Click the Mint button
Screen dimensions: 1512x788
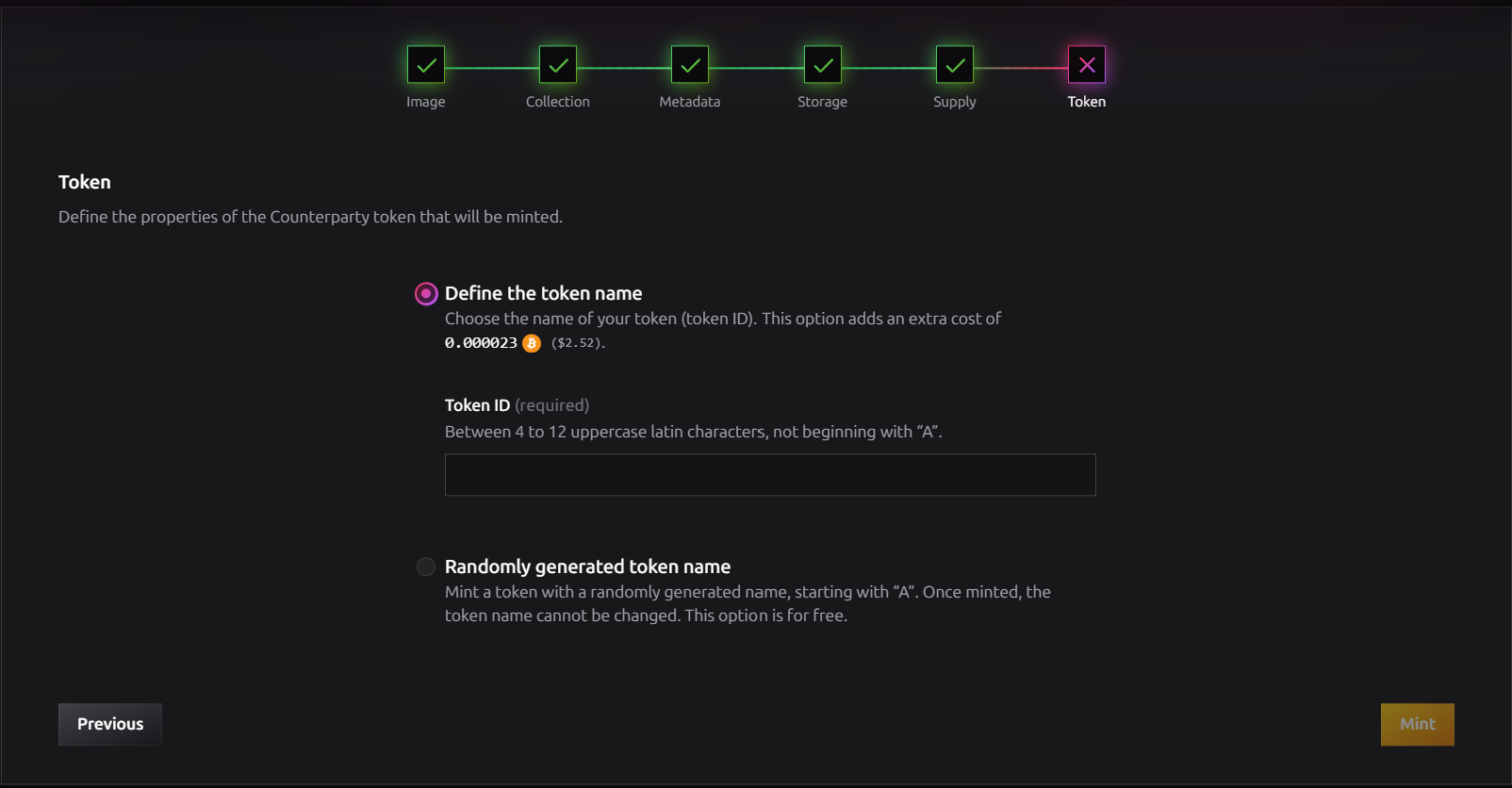pos(1418,724)
